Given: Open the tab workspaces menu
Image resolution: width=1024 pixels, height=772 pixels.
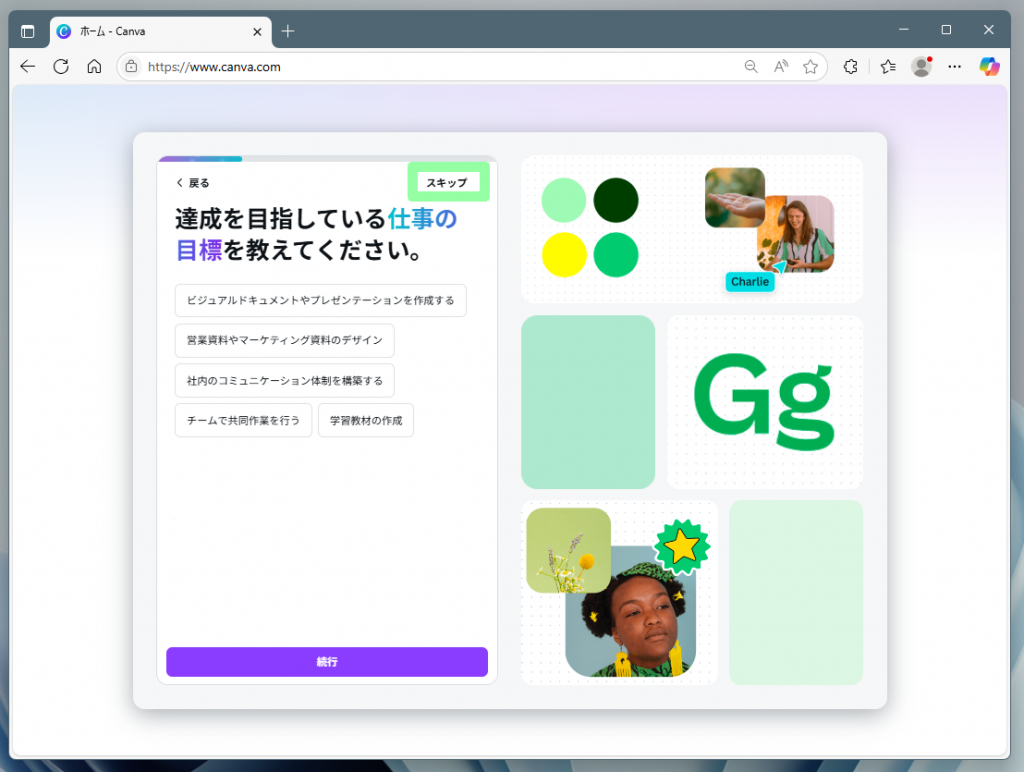Looking at the screenshot, I should coord(27,30).
